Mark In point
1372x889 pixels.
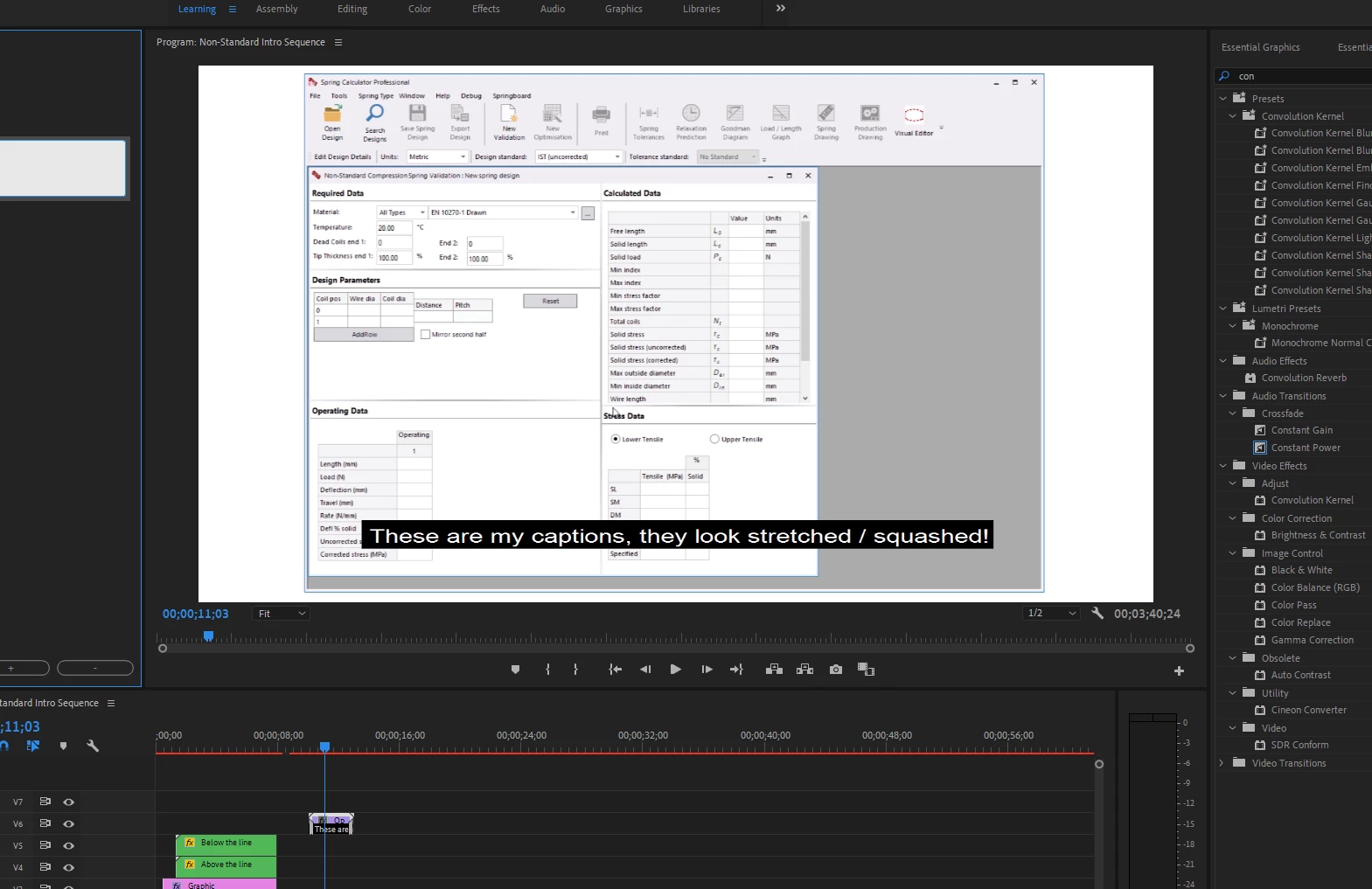pyautogui.click(x=548, y=670)
